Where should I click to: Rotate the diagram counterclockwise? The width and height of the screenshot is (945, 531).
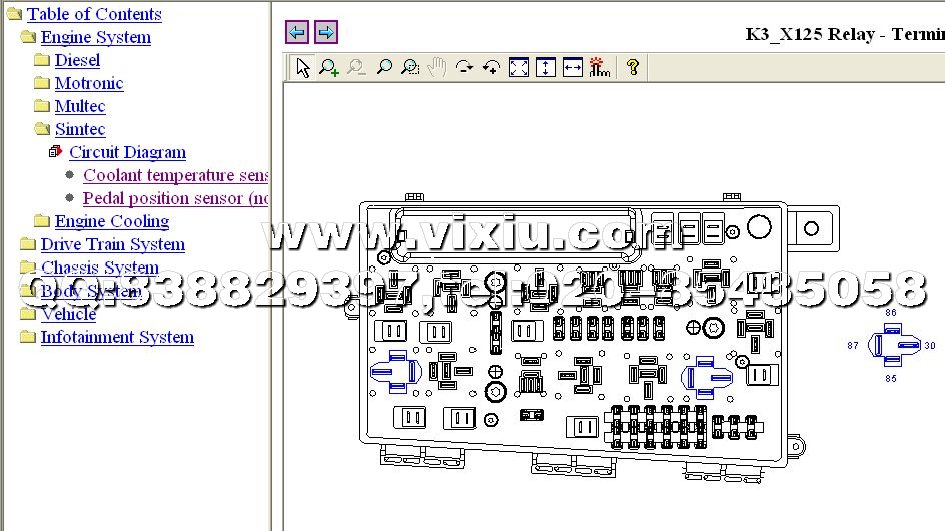pos(491,67)
